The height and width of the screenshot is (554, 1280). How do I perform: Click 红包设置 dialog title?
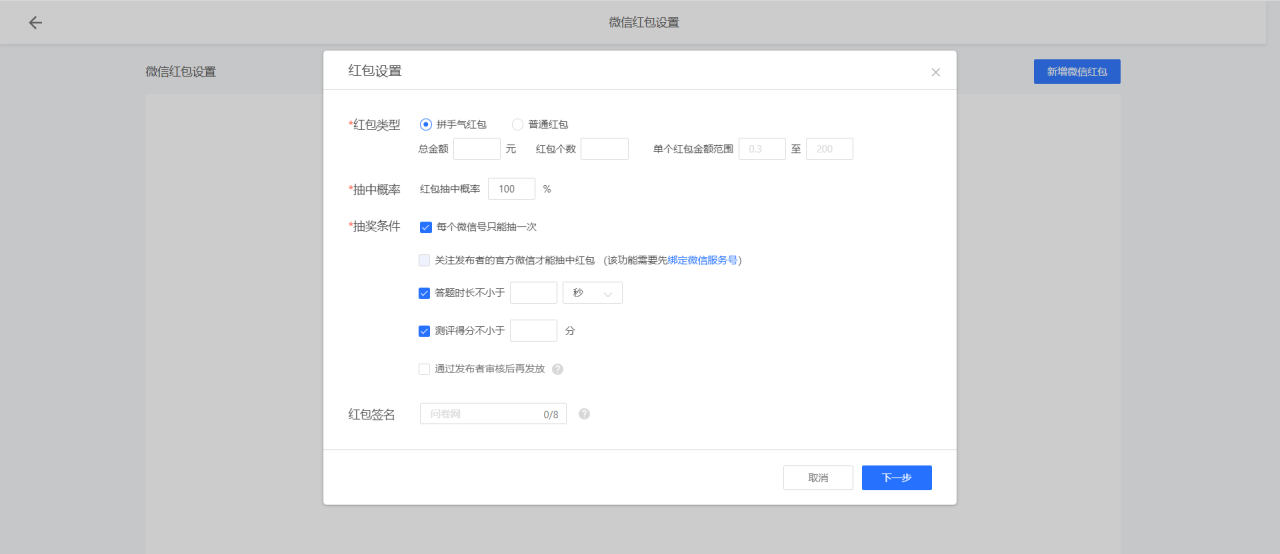pos(375,71)
